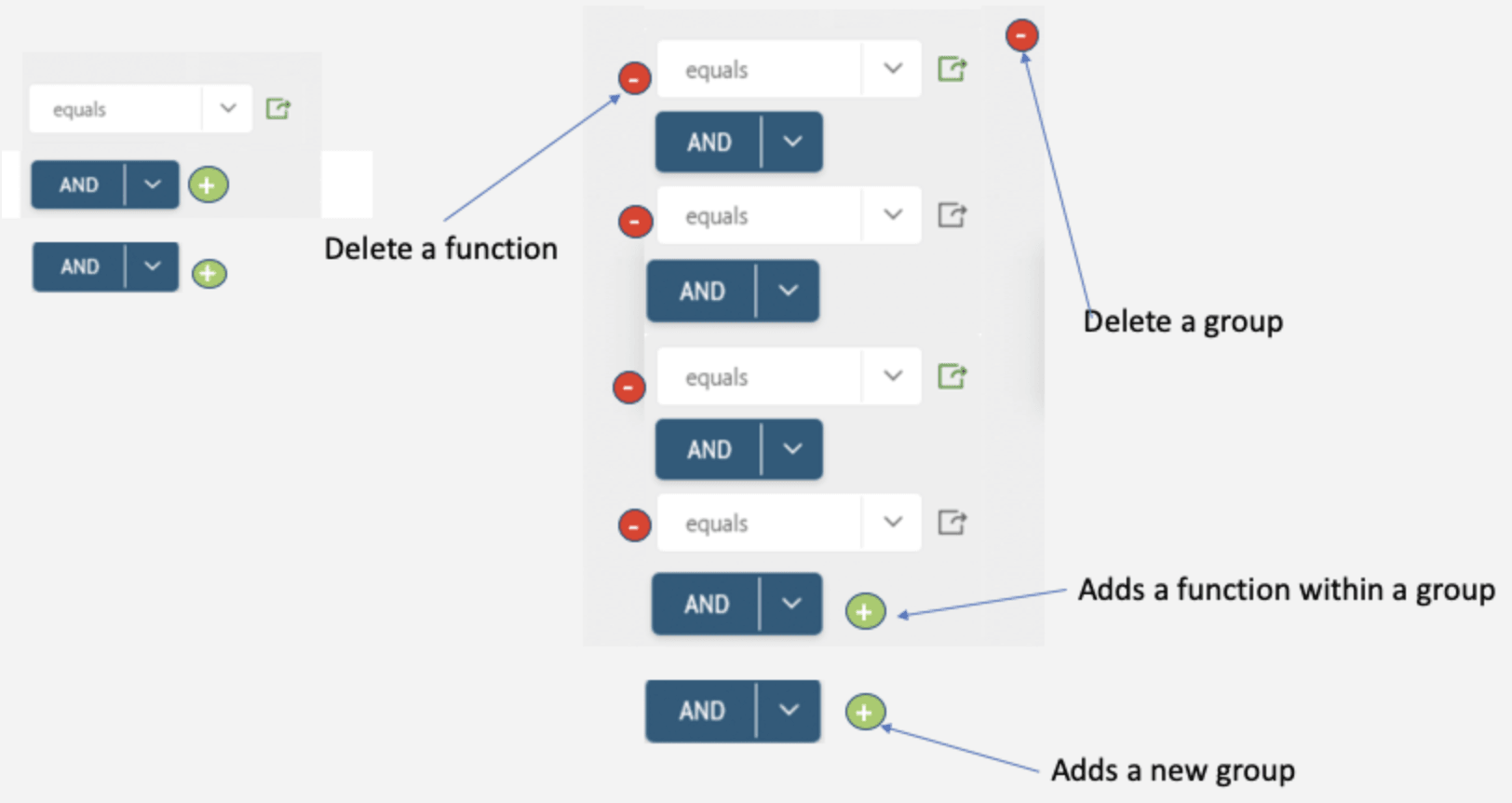Viewport: 1512px width, 803px height.
Task: Expand the left panel equals dropdown
Action: (x=228, y=109)
